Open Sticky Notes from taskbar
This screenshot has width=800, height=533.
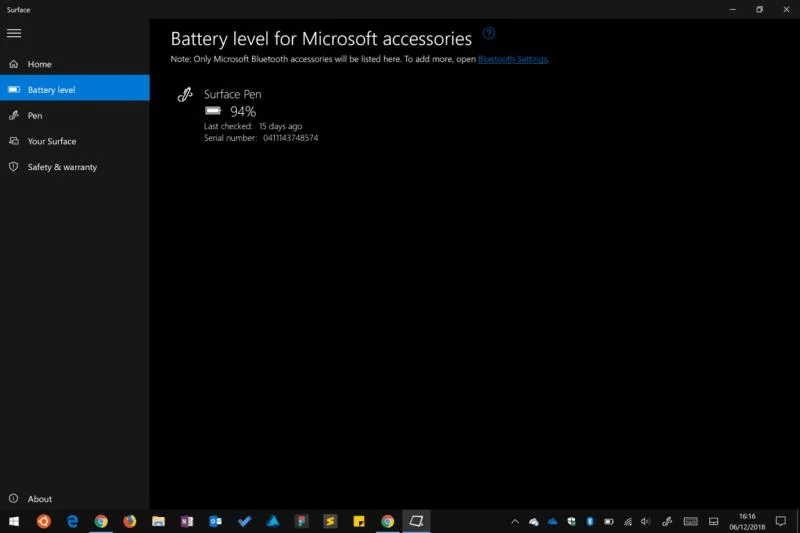click(359, 521)
